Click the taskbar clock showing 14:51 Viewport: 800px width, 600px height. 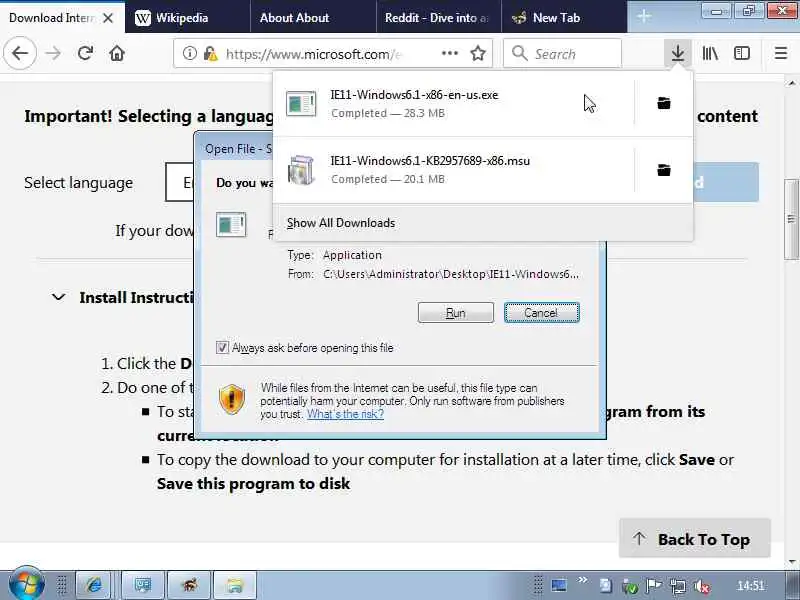(751, 586)
